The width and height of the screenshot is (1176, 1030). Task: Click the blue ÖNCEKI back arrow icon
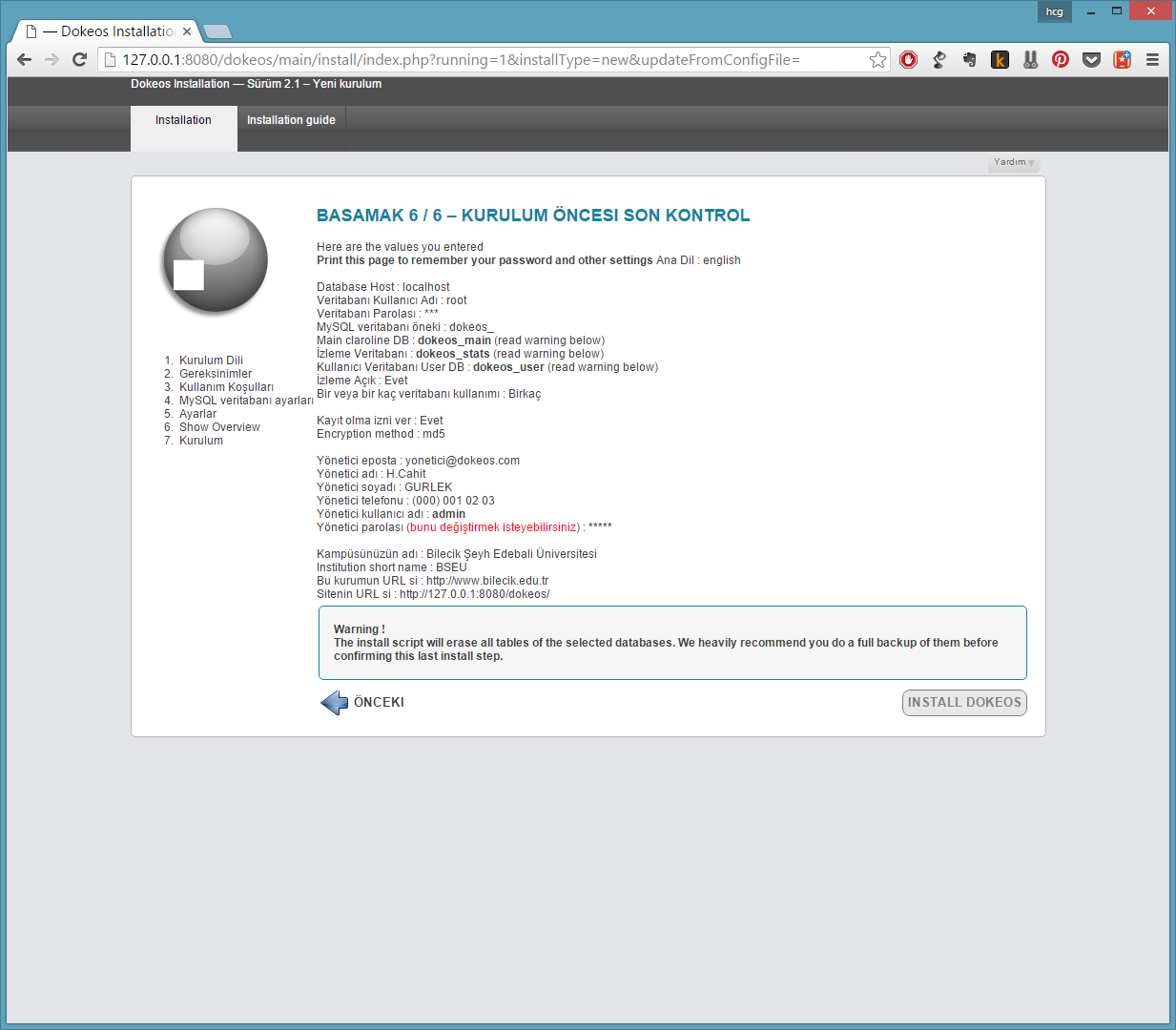[x=335, y=703]
